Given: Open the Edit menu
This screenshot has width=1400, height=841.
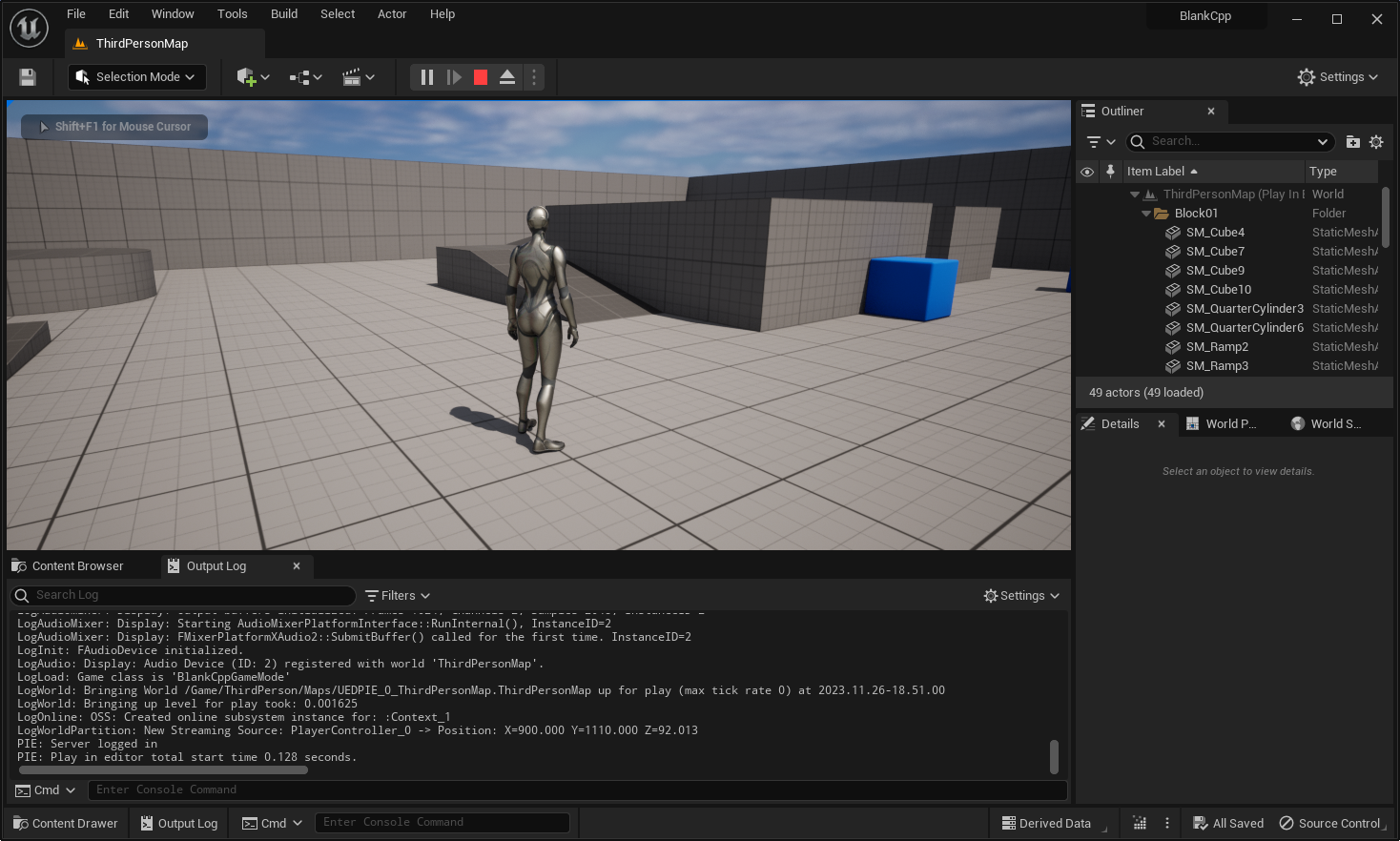Looking at the screenshot, I should coord(119,14).
